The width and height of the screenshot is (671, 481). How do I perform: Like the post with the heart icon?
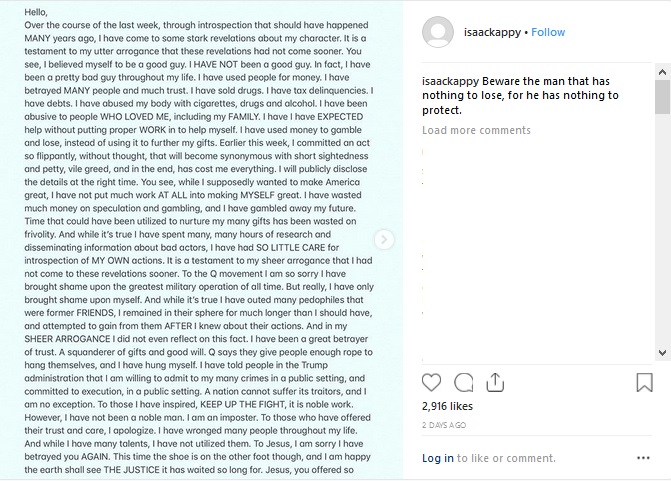click(431, 382)
